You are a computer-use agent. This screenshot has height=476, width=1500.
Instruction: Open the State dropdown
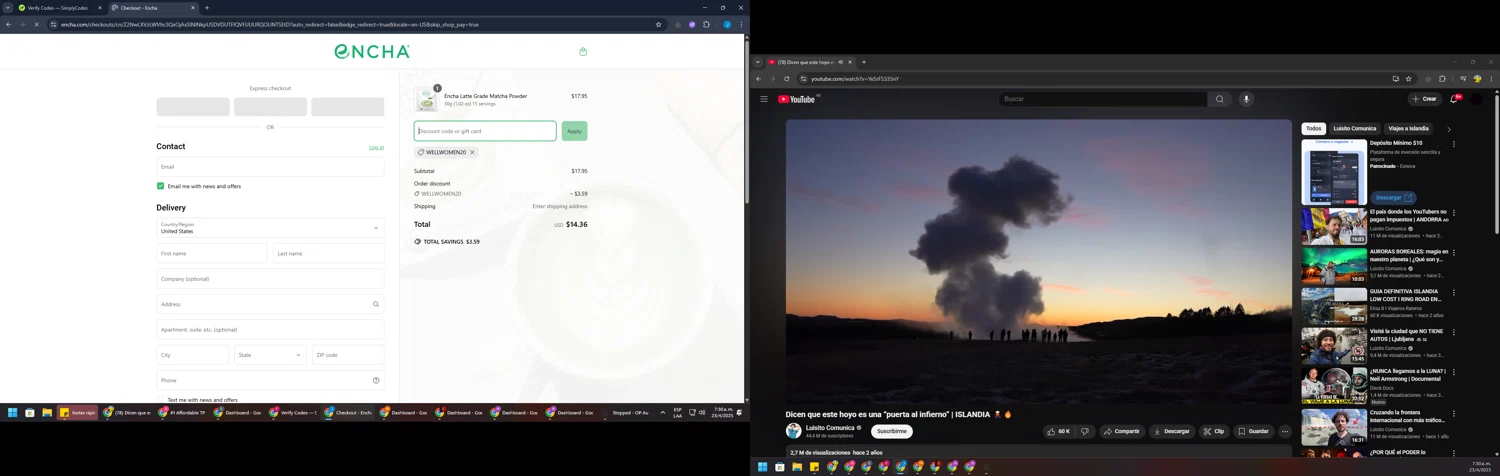271,355
